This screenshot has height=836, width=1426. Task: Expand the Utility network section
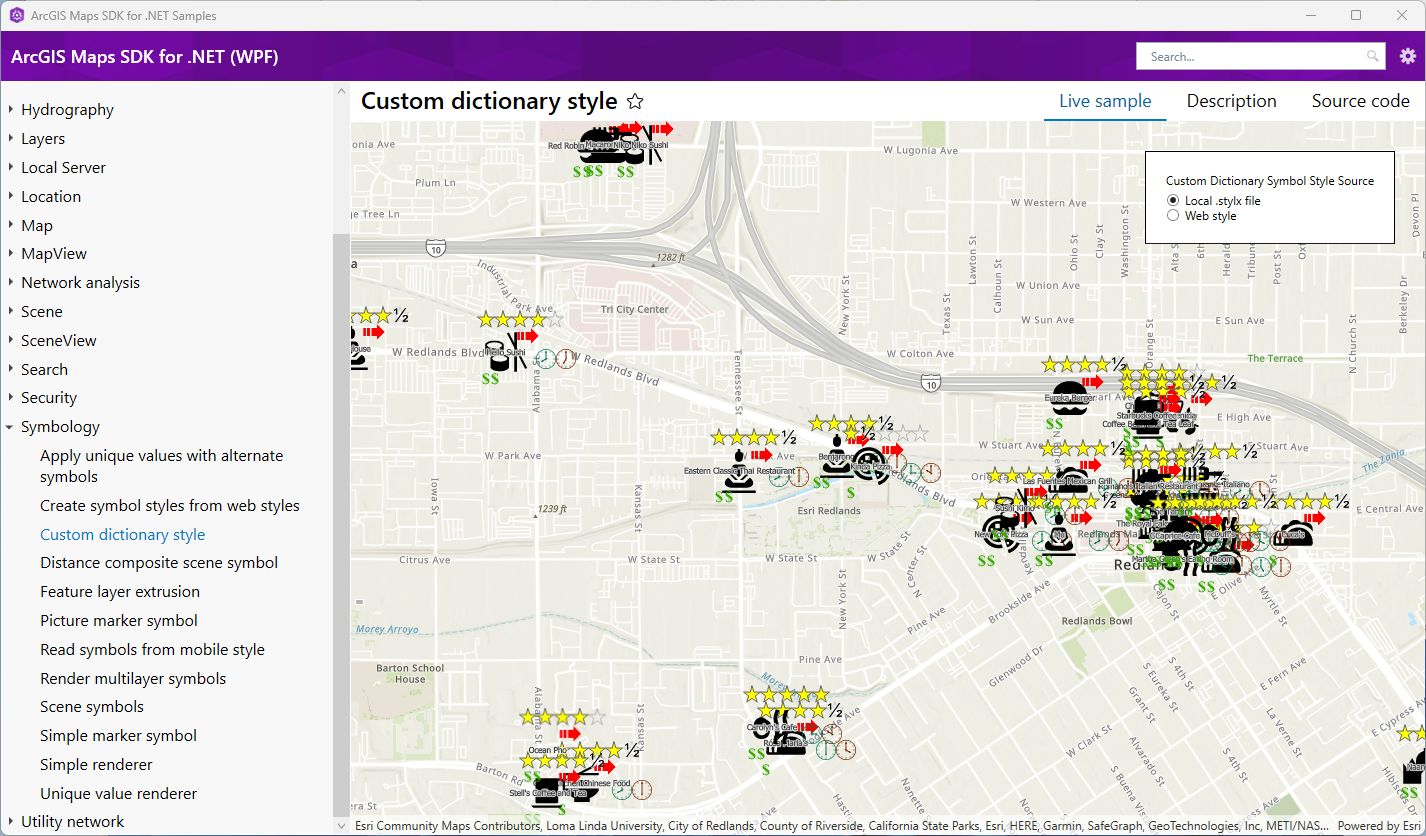[73, 821]
